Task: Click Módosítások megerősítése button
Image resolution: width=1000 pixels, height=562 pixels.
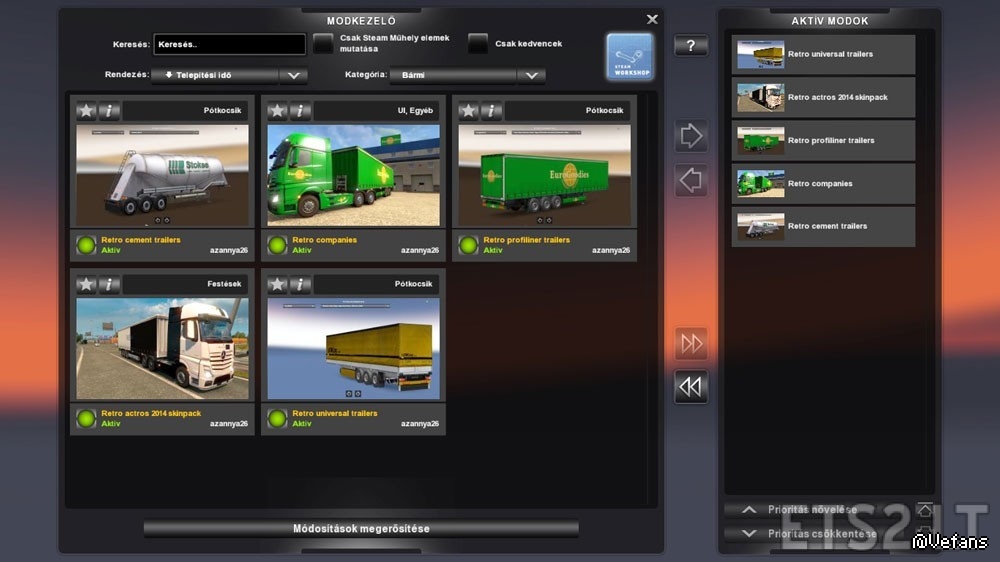Action: (362, 528)
